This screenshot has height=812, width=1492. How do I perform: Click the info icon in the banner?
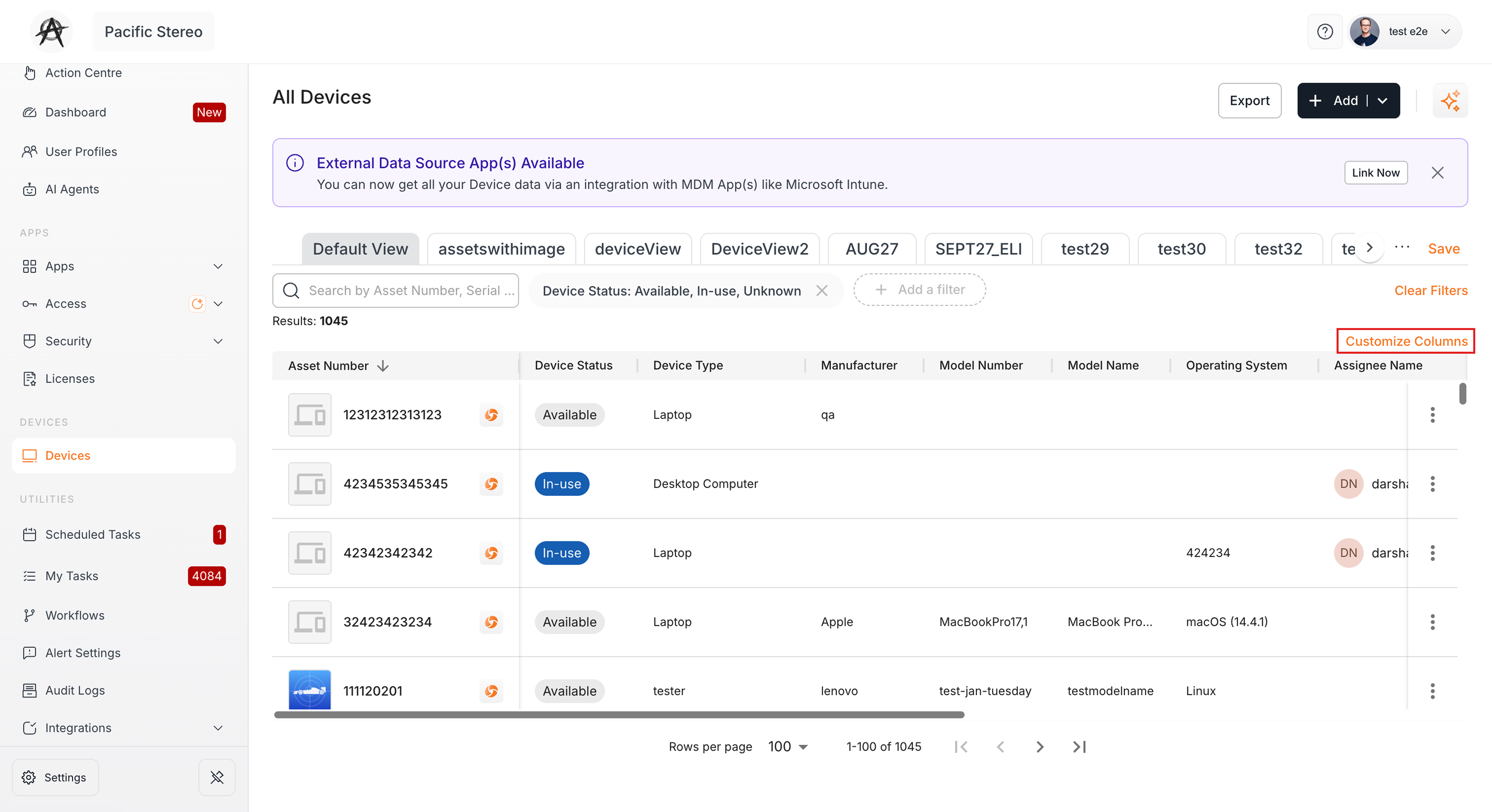[295, 163]
